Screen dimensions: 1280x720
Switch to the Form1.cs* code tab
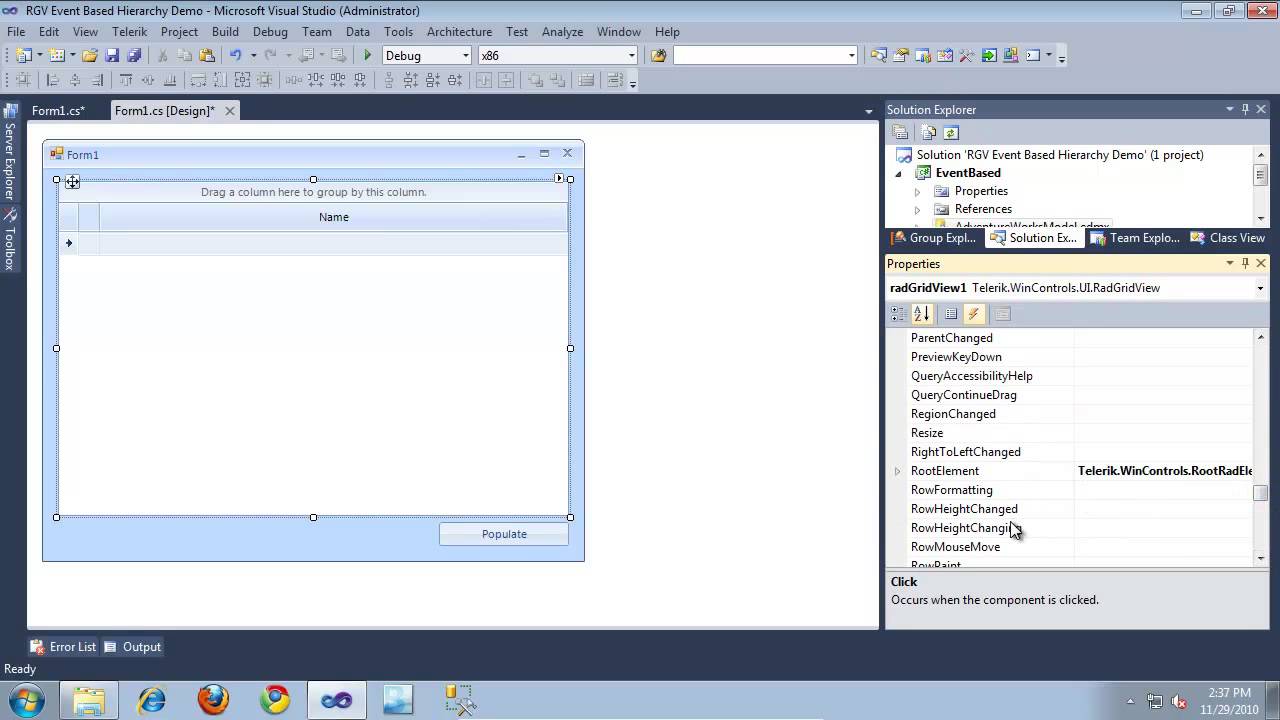pyautogui.click(x=58, y=111)
